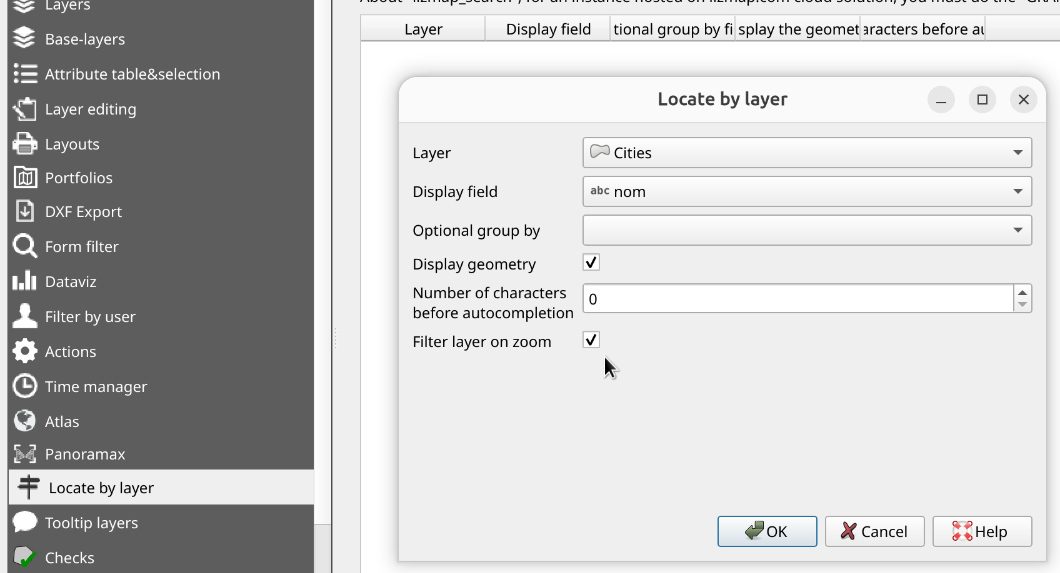
Task: Close the Locate by layer dialog
Action: (1023, 100)
